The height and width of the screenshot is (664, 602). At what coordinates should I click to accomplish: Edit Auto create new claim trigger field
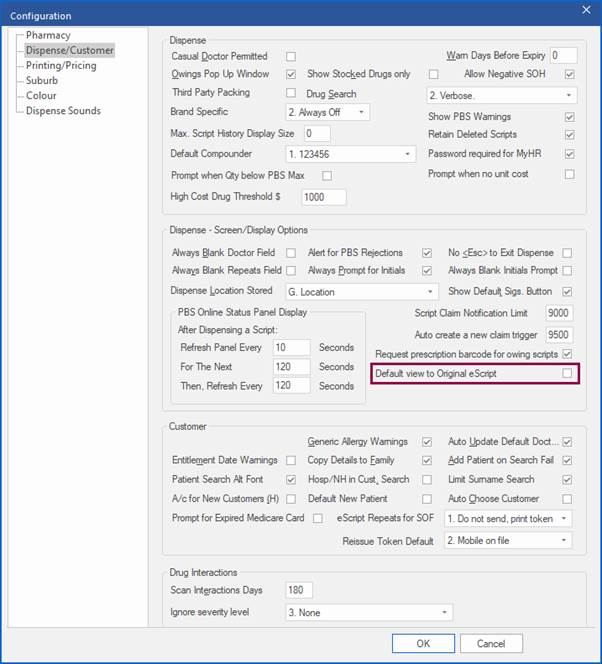pyautogui.click(x=559, y=335)
